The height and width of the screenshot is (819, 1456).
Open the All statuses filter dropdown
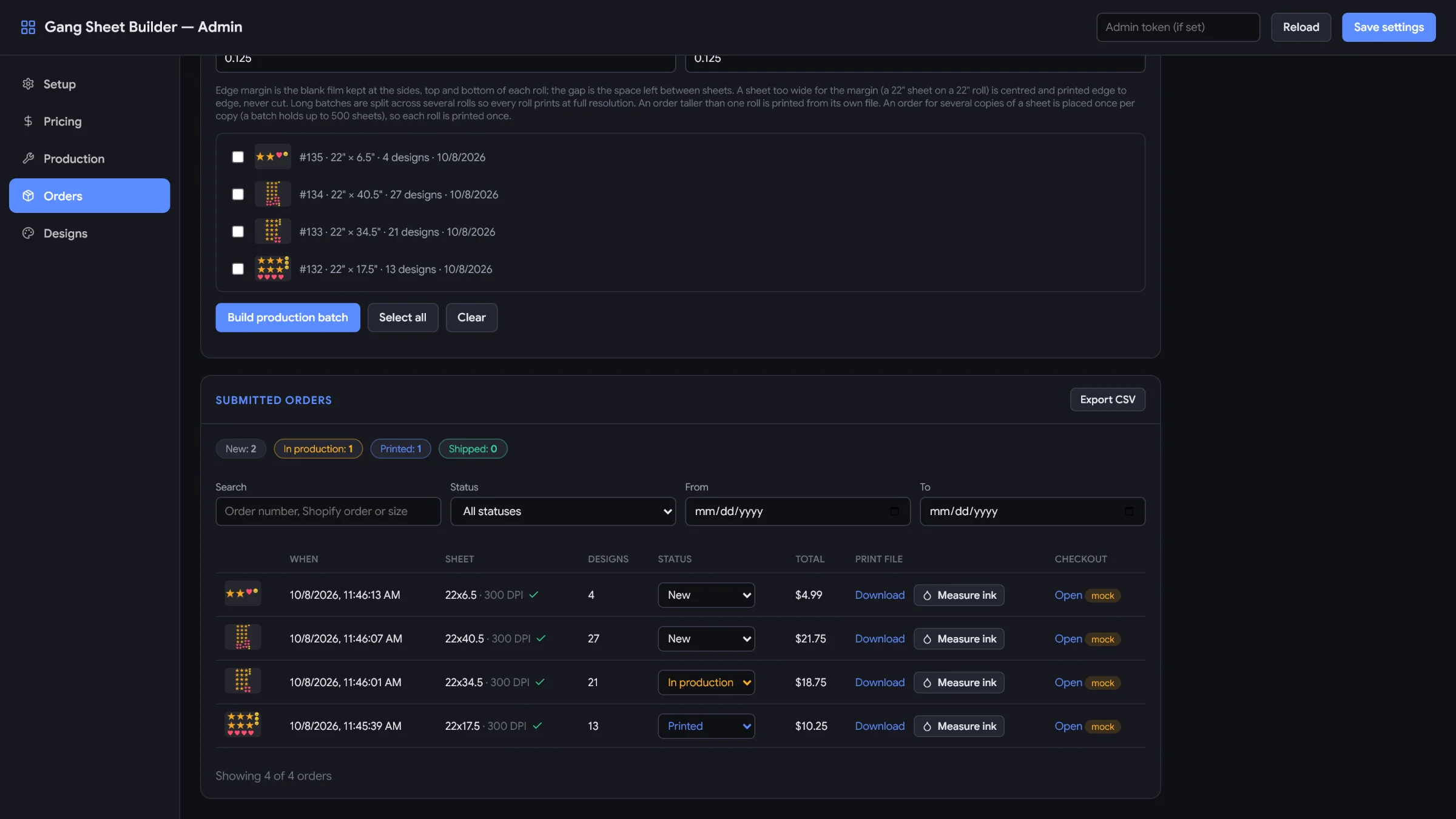point(563,511)
